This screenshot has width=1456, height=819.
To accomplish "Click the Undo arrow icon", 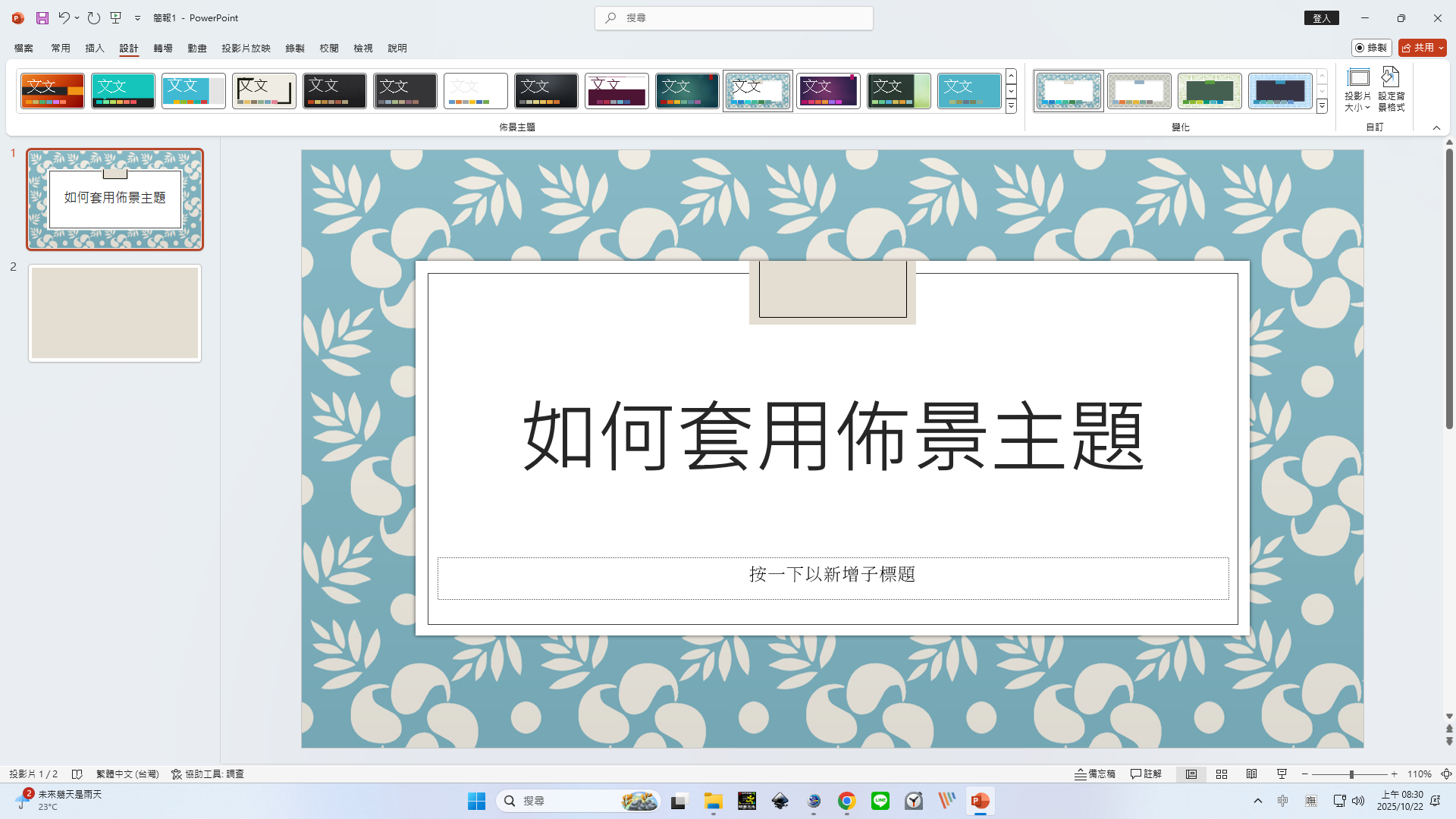I will tap(64, 17).
